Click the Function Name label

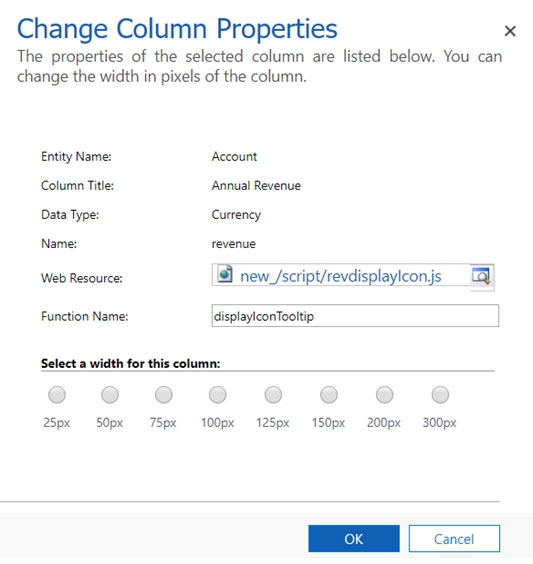pyautogui.click(x=85, y=316)
